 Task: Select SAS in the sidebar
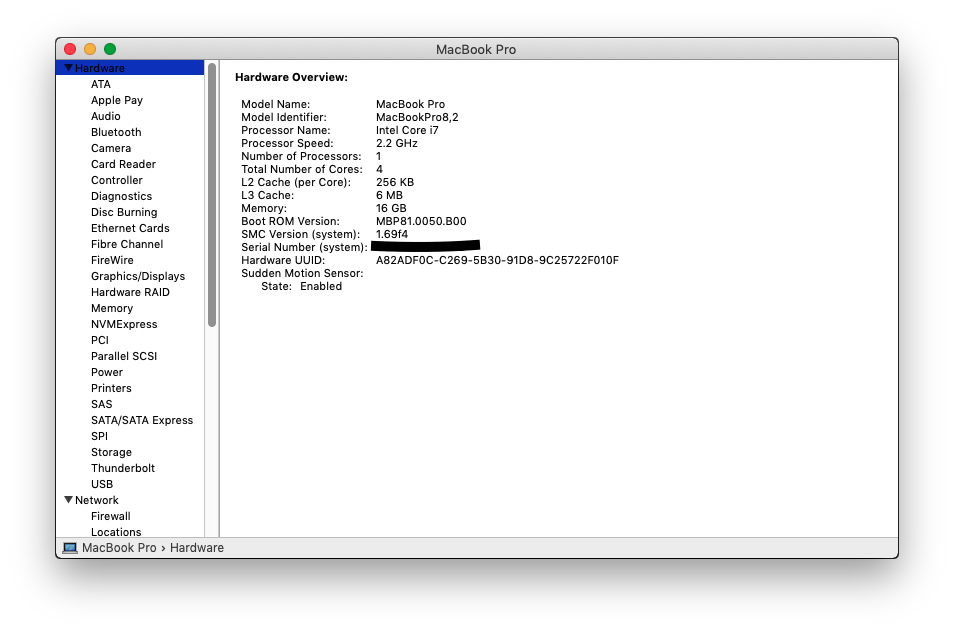click(x=102, y=404)
